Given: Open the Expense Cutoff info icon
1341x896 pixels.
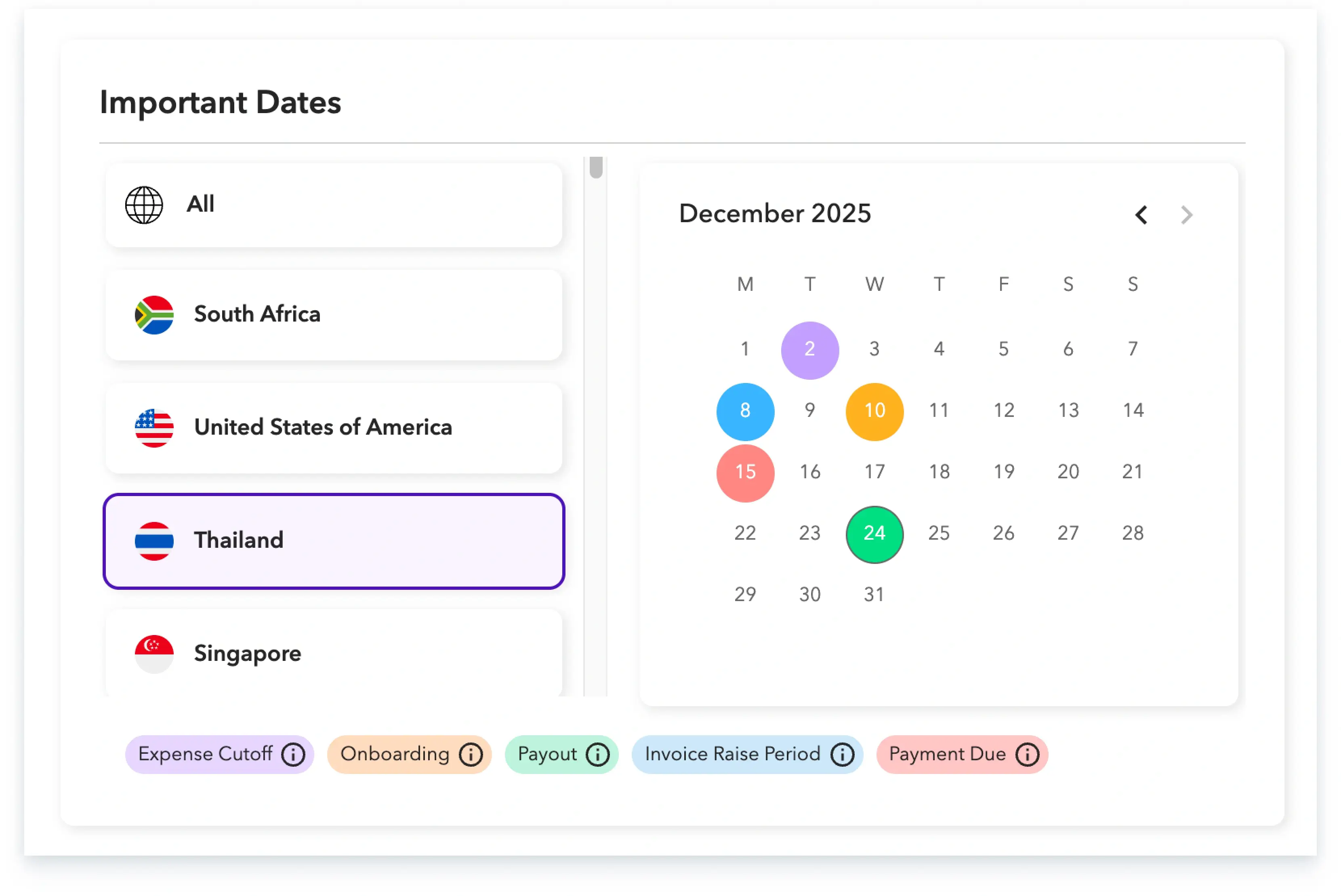Looking at the screenshot, I should [x=293, y=754].
